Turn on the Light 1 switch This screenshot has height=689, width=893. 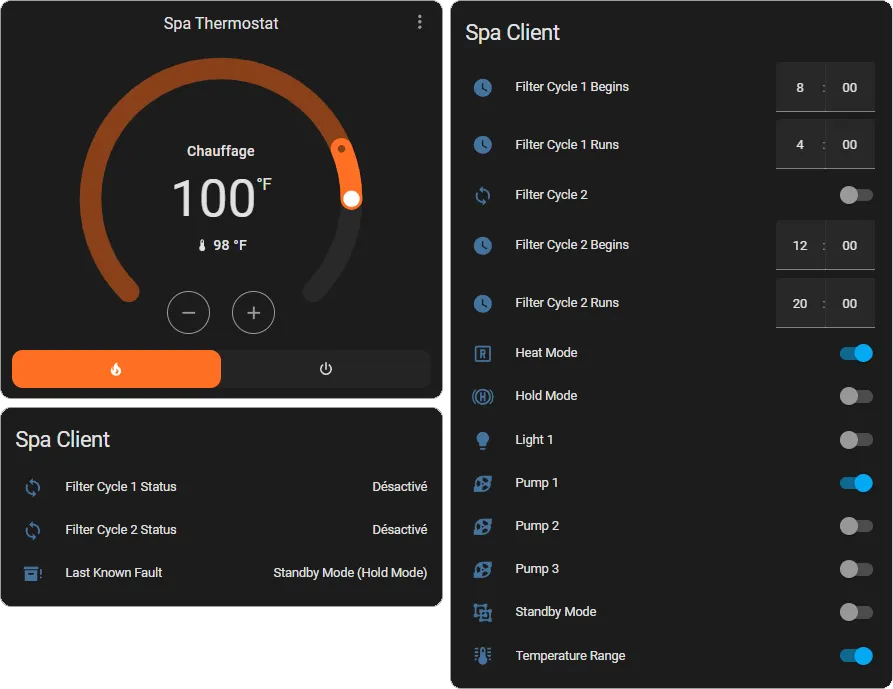pos(855,440)
